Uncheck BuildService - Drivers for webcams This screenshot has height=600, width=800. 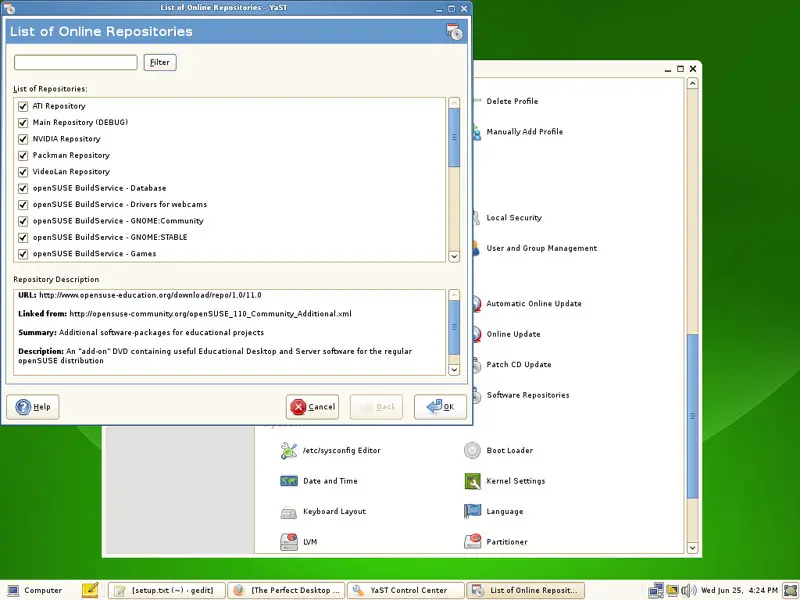pyautogui.click(x=22, y=205)
